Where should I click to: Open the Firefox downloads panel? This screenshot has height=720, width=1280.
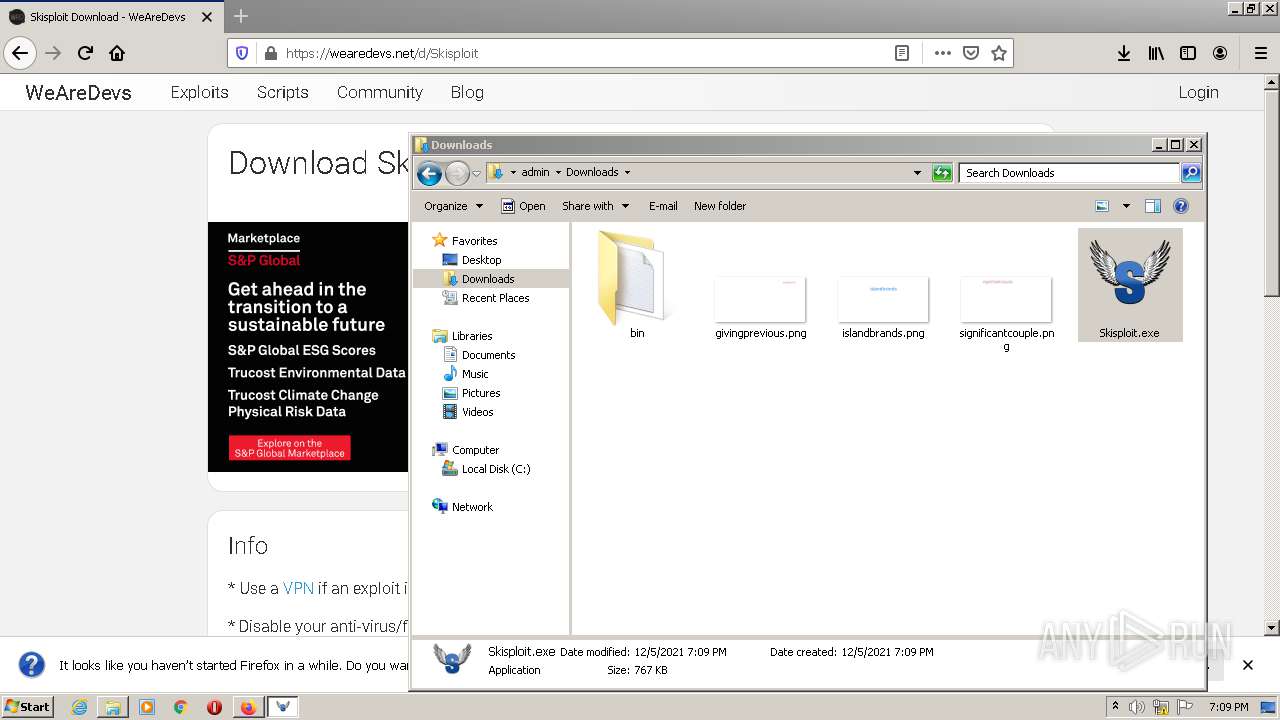[1124, 53]
